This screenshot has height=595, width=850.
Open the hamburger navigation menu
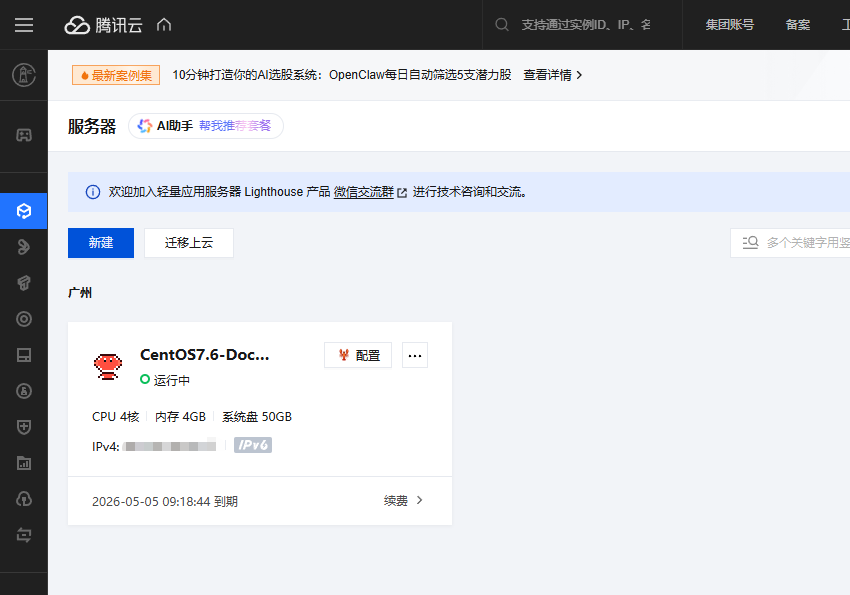(x=24, y=25)
